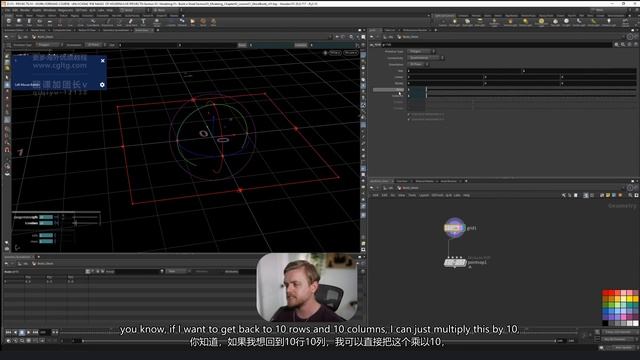
Task: Switch to the Material Palette tab
Action: 424,181
